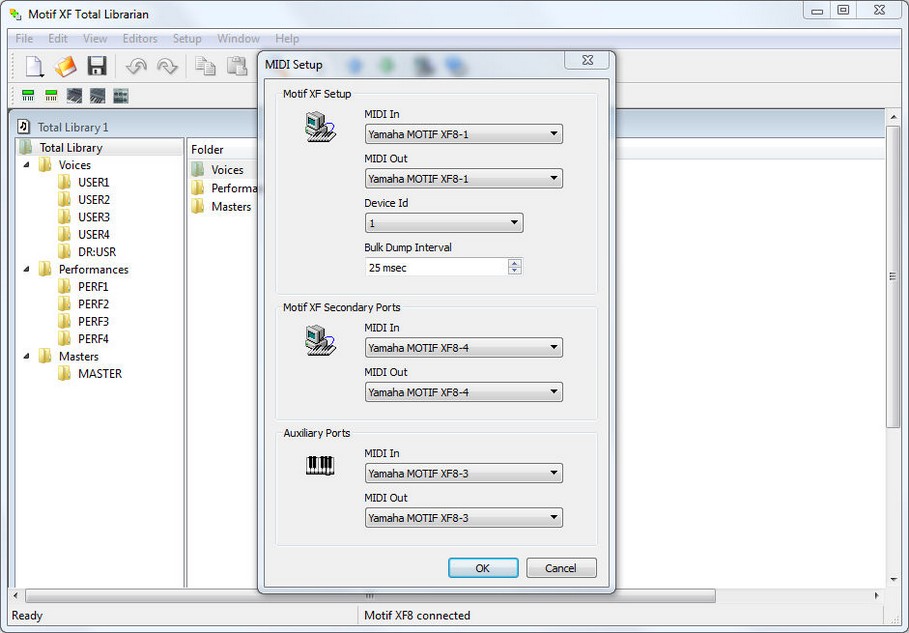Click the Copy icon in toolbar

205,67
